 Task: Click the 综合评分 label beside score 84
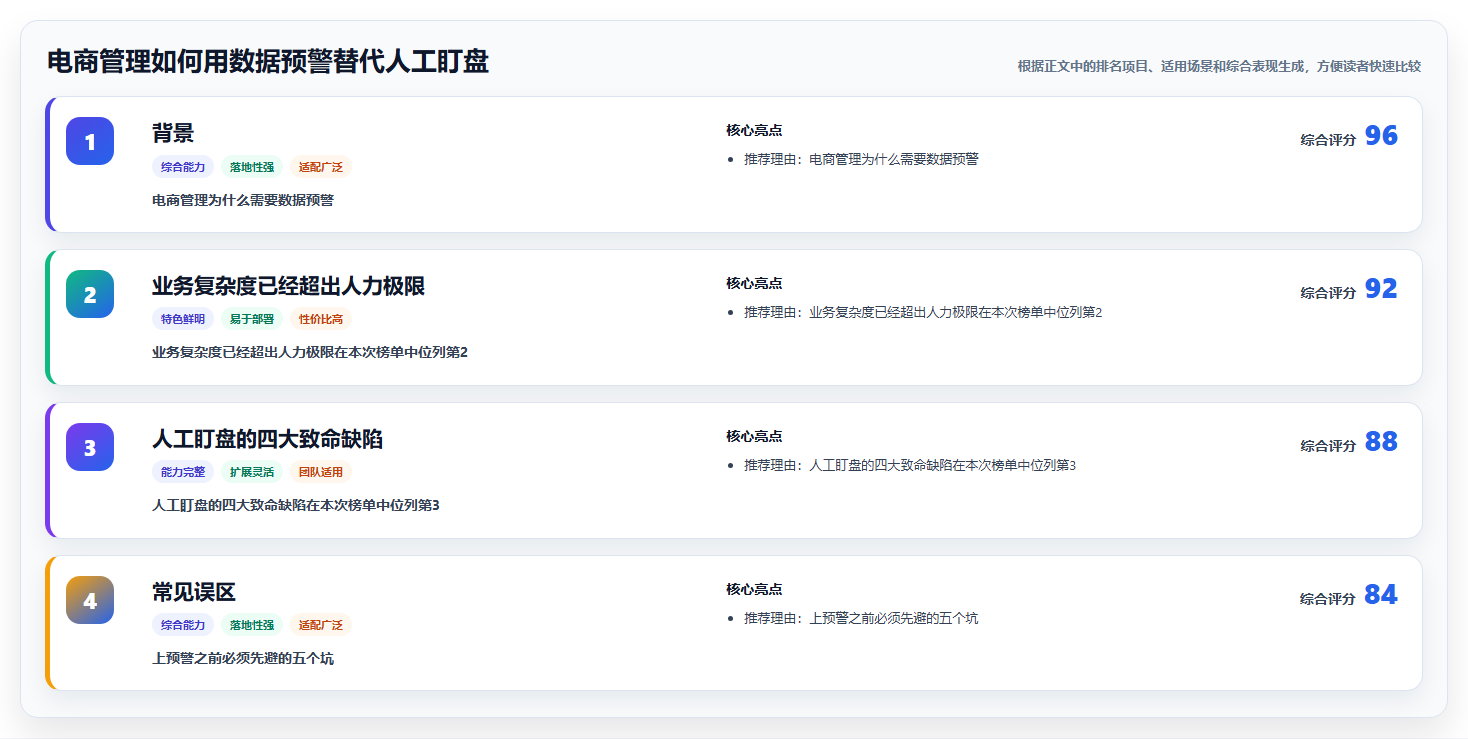pos(1328,599)
